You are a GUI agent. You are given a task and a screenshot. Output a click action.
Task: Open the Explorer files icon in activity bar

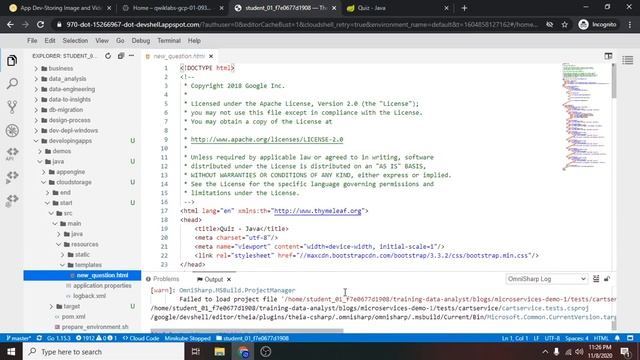click(12, 61)
